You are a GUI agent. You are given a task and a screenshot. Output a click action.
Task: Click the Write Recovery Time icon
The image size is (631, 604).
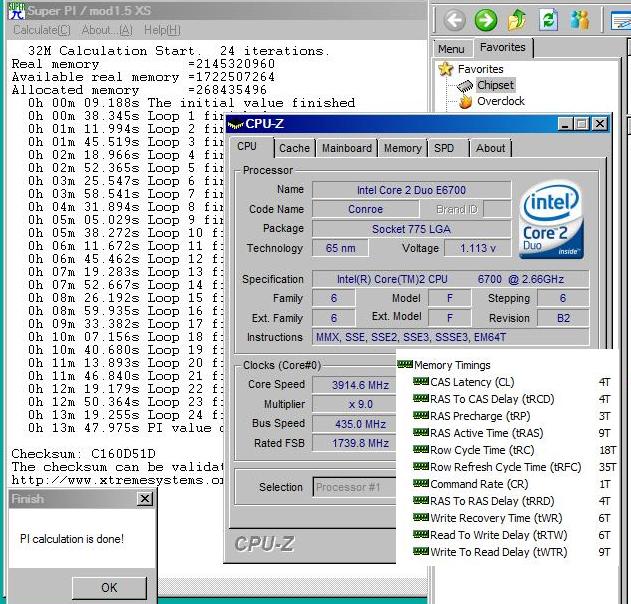click(x=421, y=517)
